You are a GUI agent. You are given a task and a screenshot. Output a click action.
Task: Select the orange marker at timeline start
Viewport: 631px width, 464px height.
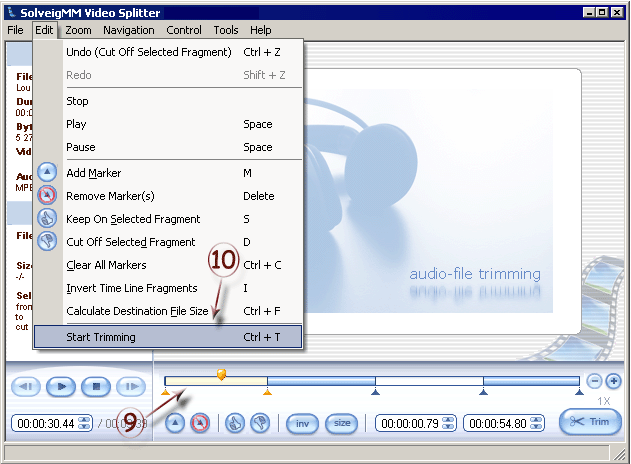tap(165, 391)
